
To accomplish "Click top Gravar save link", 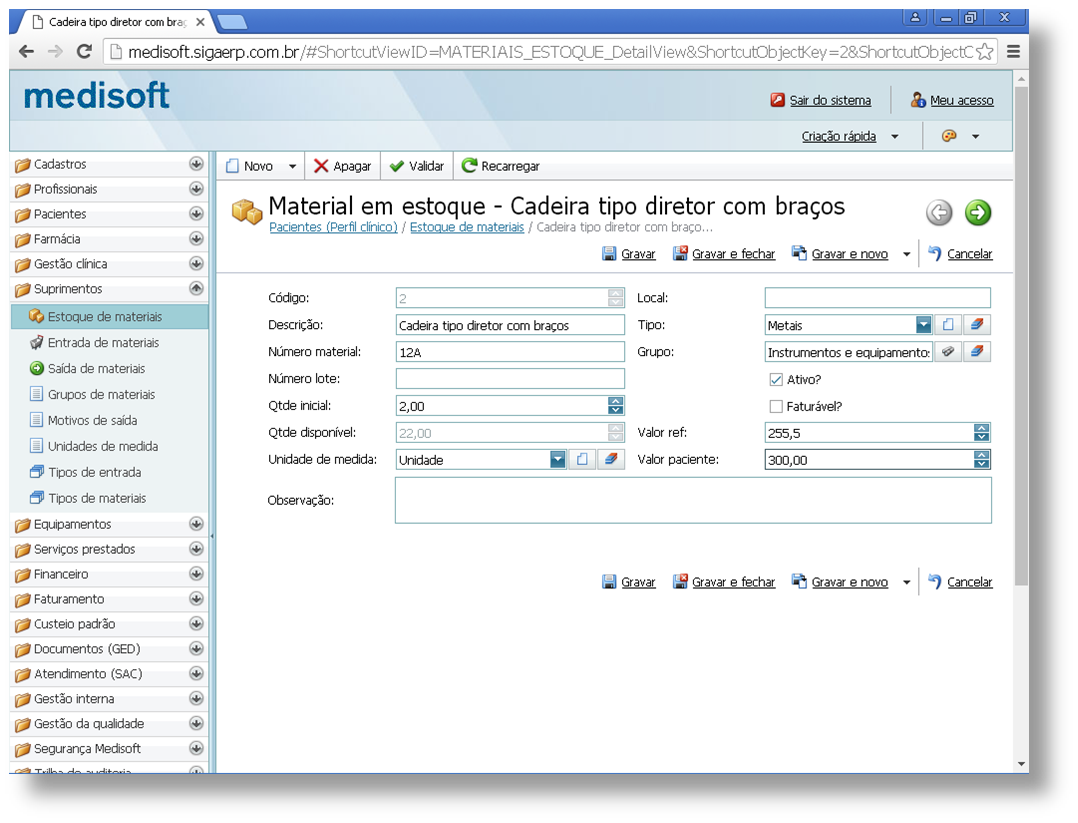I will 628,254.
